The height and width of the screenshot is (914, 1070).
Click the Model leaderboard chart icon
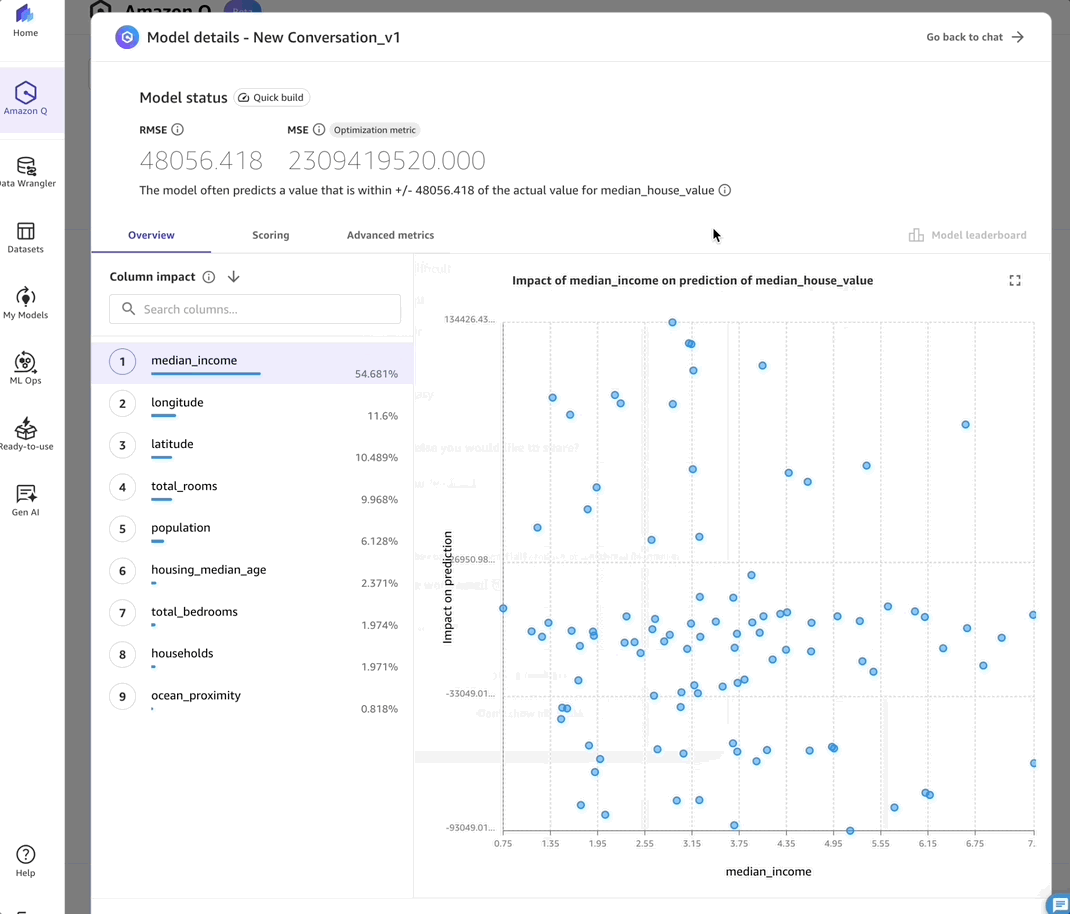click(x=916, y=235)
